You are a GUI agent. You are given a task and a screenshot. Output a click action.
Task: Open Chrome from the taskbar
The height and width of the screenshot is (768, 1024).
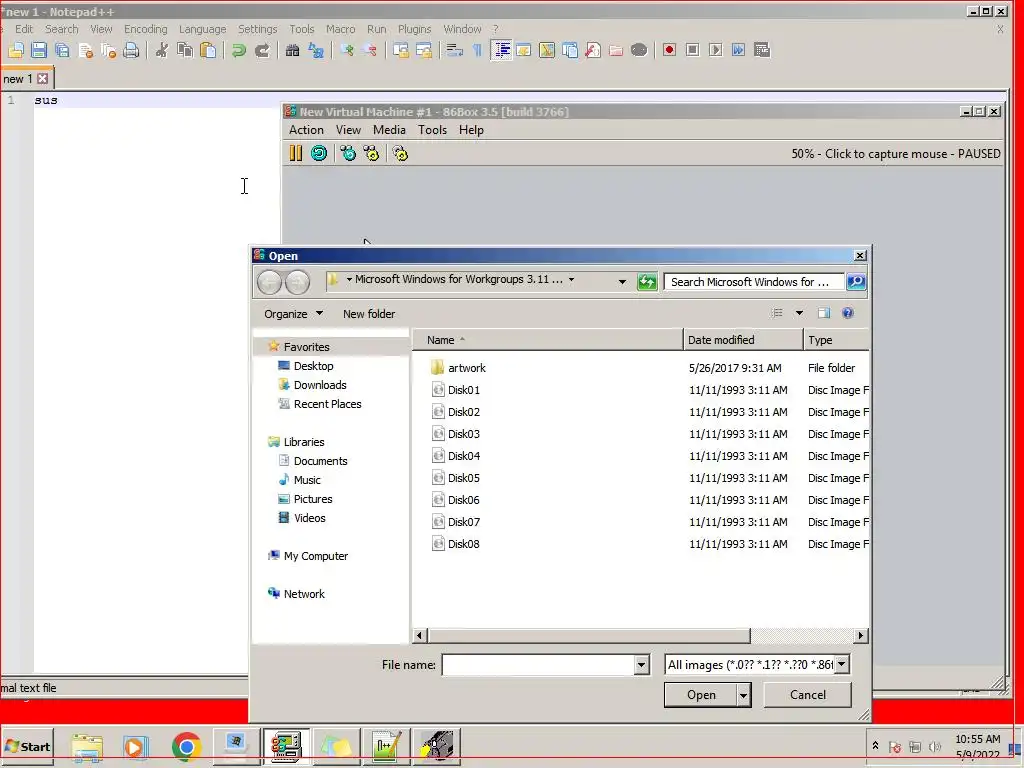pyautogui.click(x=186, y=746)
